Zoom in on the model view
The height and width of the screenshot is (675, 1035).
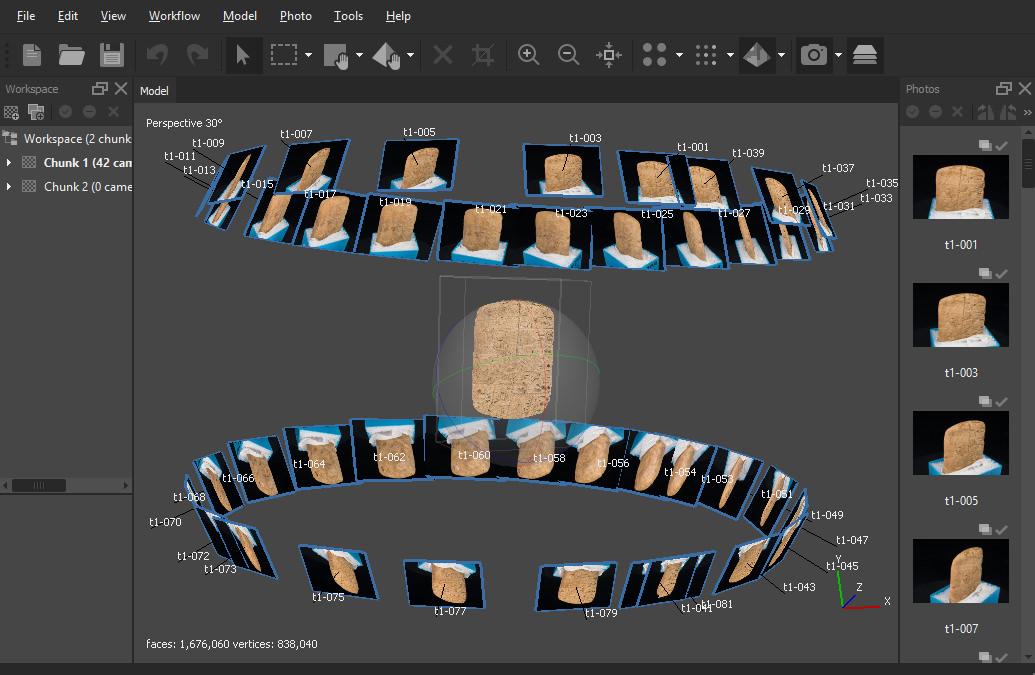tap(528, 55)
